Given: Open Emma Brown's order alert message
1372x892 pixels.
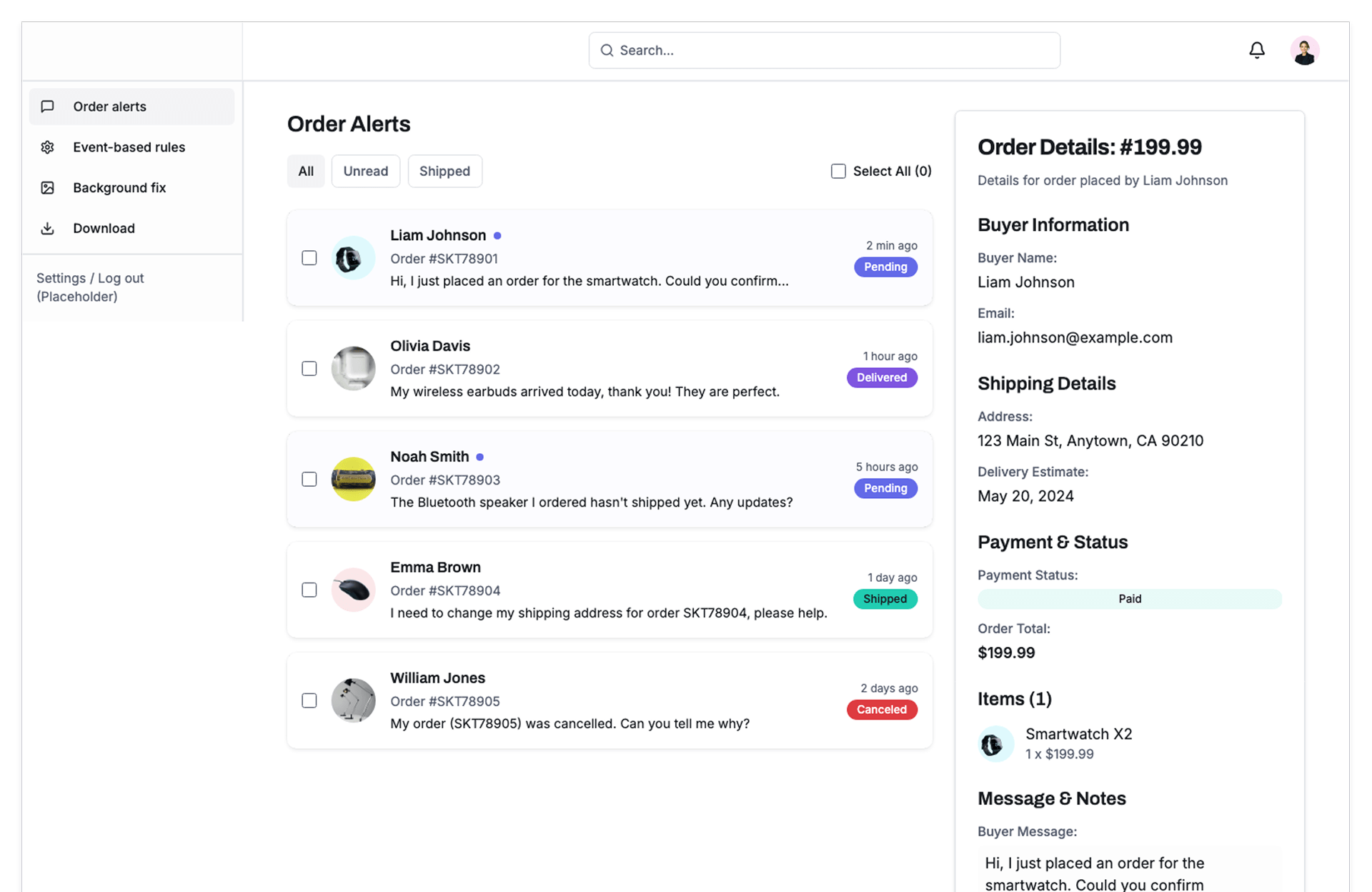Looking at the screenshot, I should click(x=608, y=613).
